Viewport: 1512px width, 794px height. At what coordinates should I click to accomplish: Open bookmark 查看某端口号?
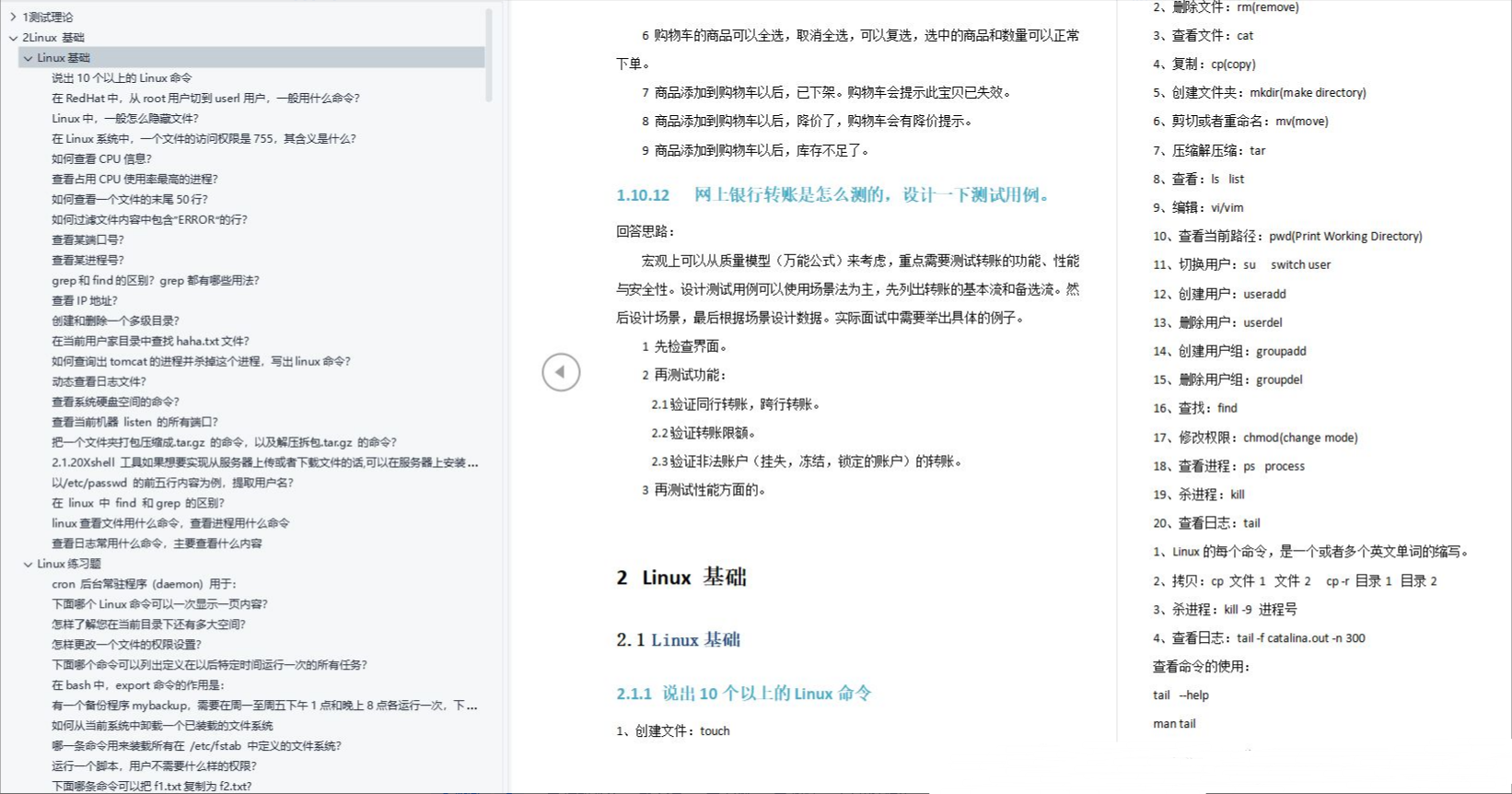pos(87,240)
